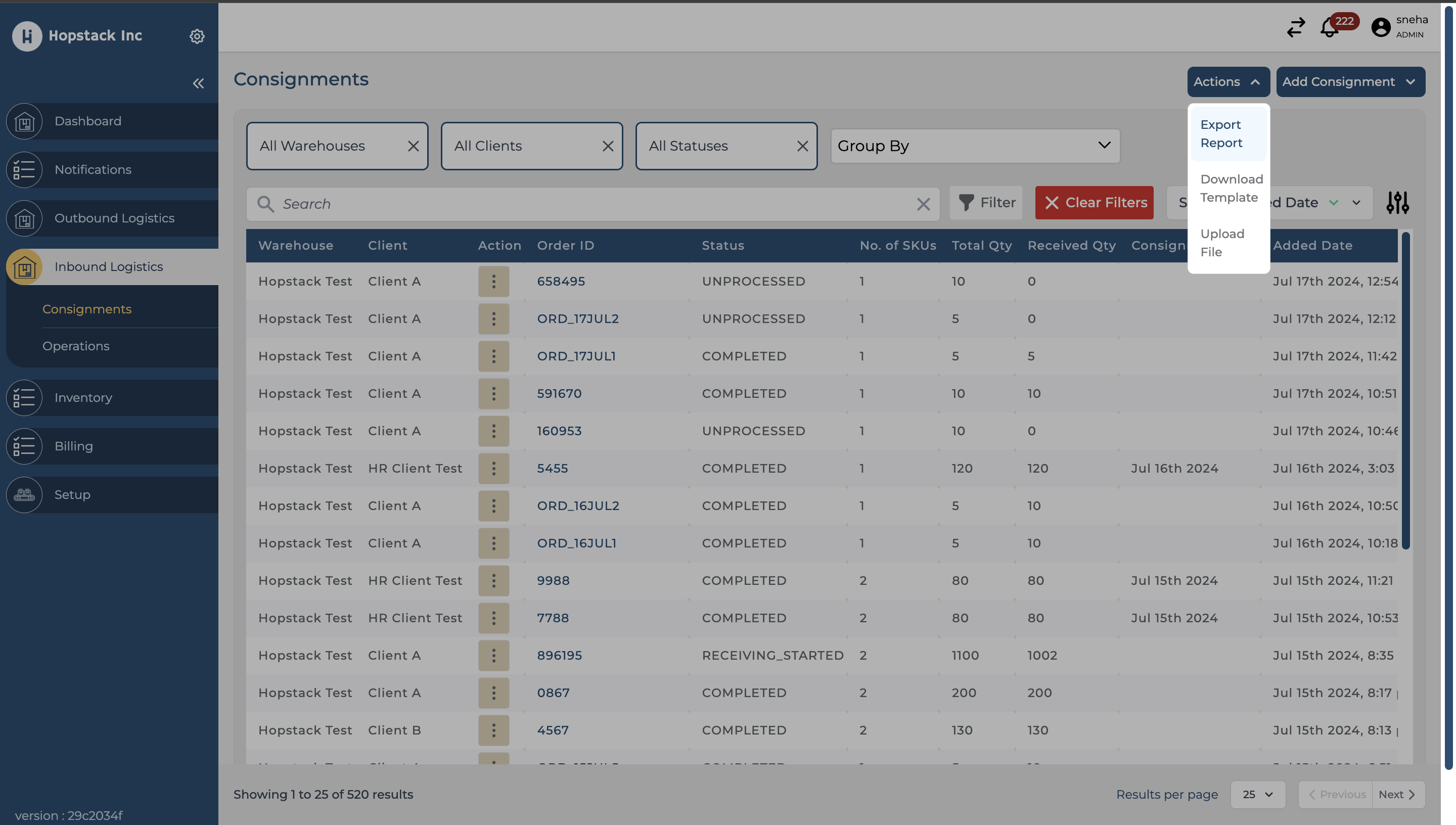Image resolution: width=1456 pixels, height=825 pixels.
Task: Open the column settings sliders icon
Action: coord(1397,202)
